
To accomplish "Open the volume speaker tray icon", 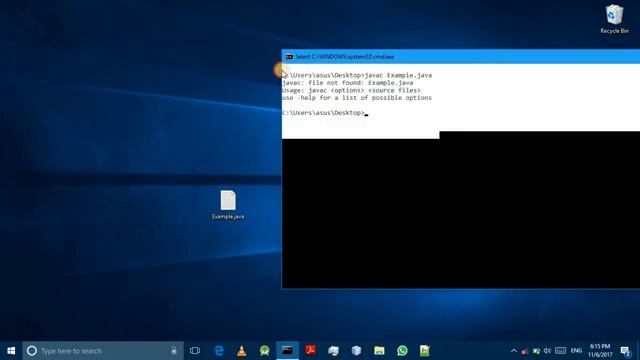I will (x=547, y=351).
